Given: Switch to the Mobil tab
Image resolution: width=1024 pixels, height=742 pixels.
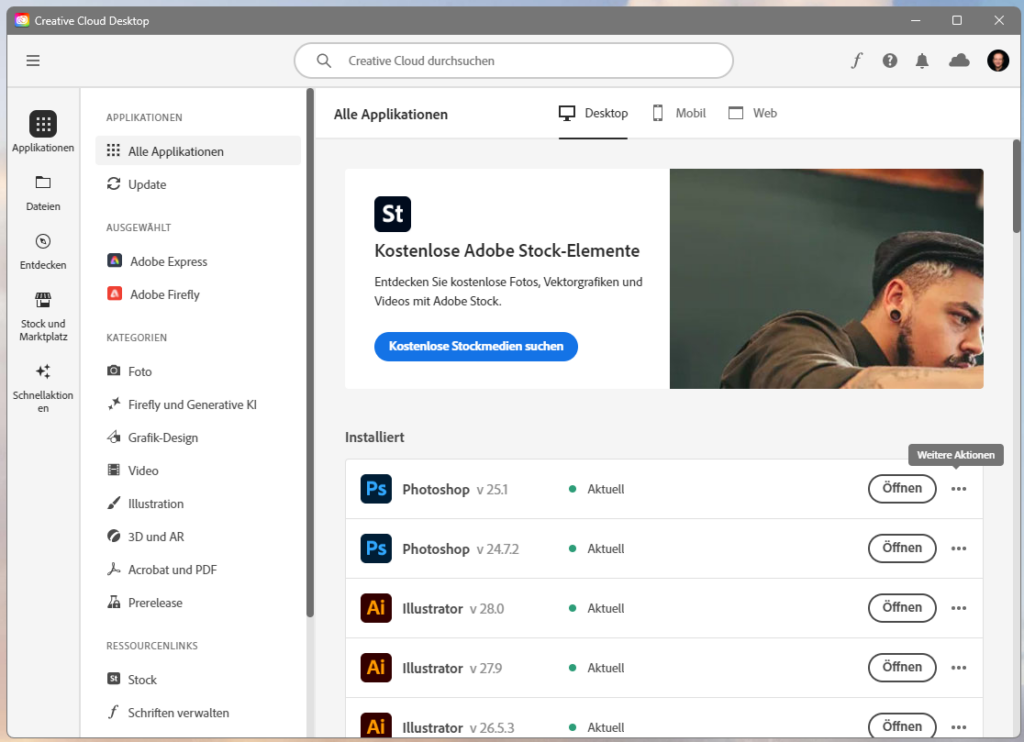Looking at the screenshot, I should (679, 114).
